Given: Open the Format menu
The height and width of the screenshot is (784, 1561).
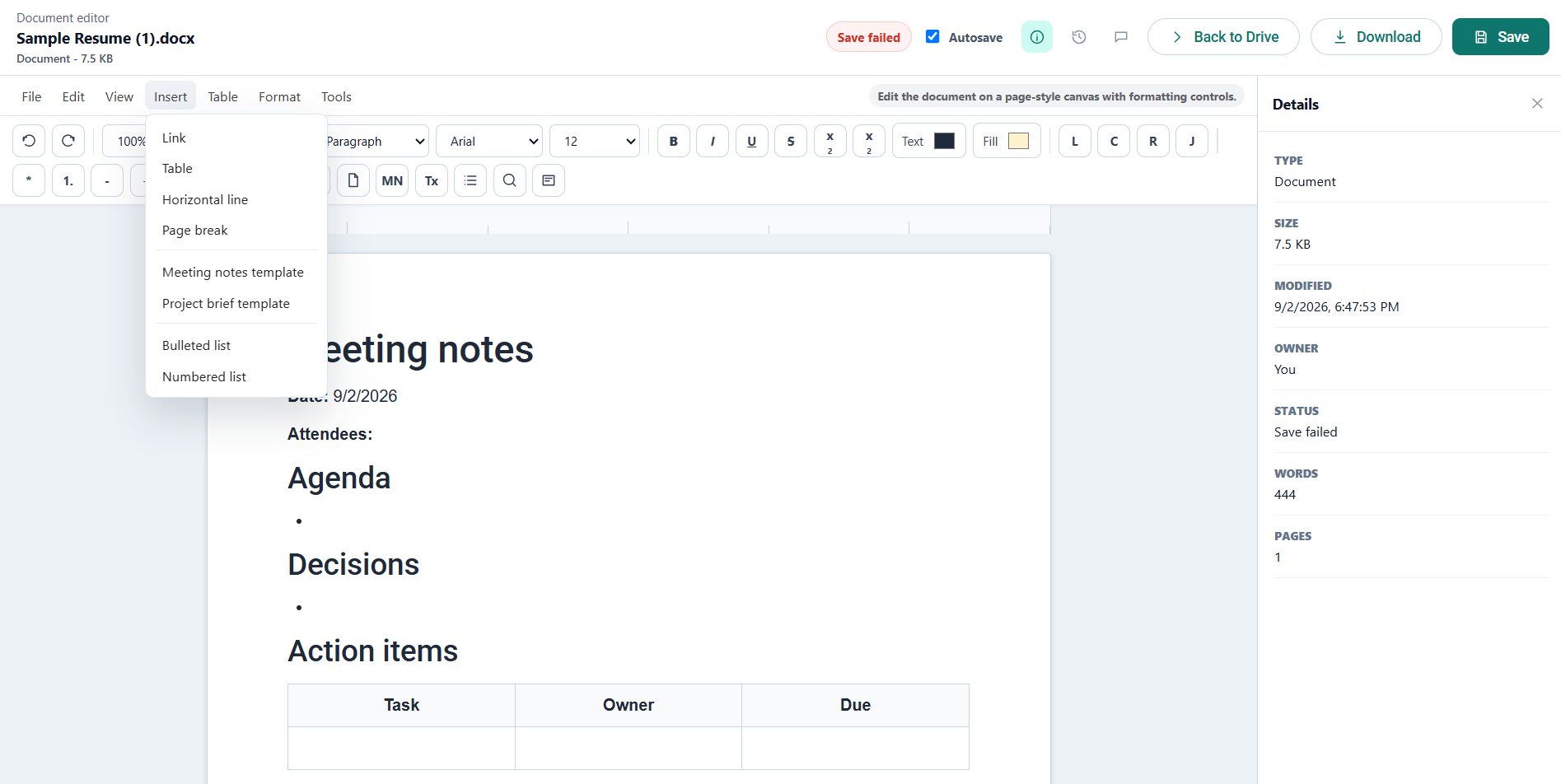Looking at the screenshot, I should click(x=279, y=96).
